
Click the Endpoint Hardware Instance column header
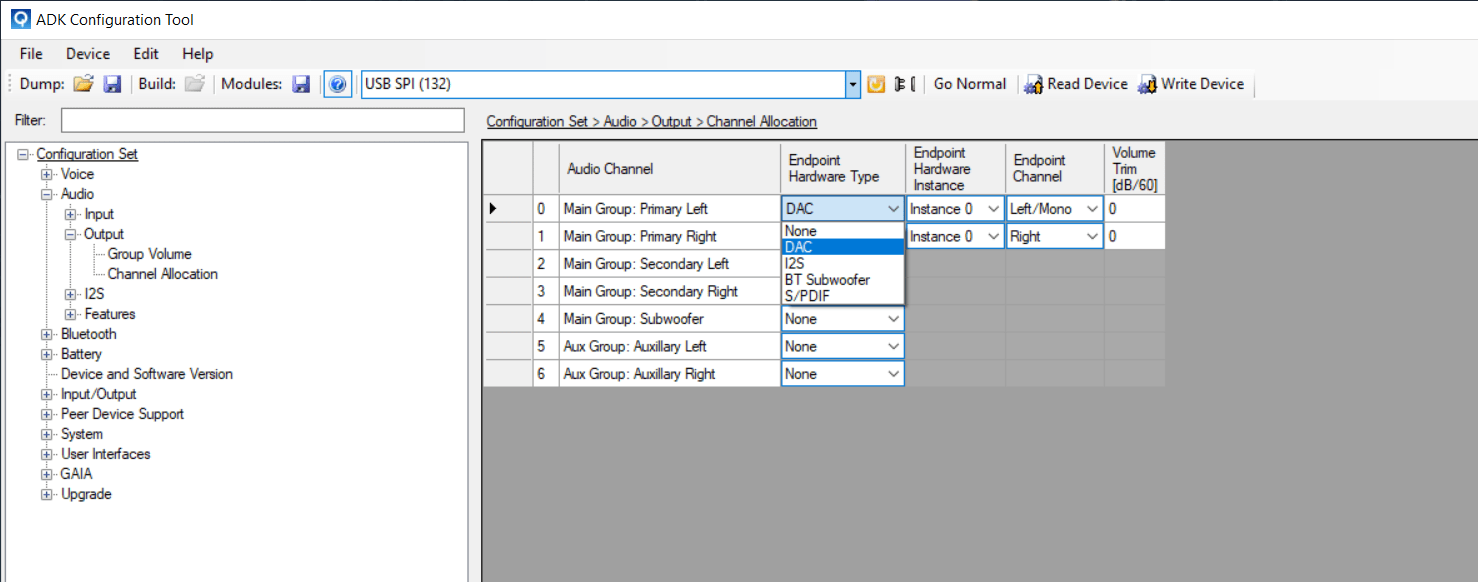pyautogui.click(x=955, y=168)
